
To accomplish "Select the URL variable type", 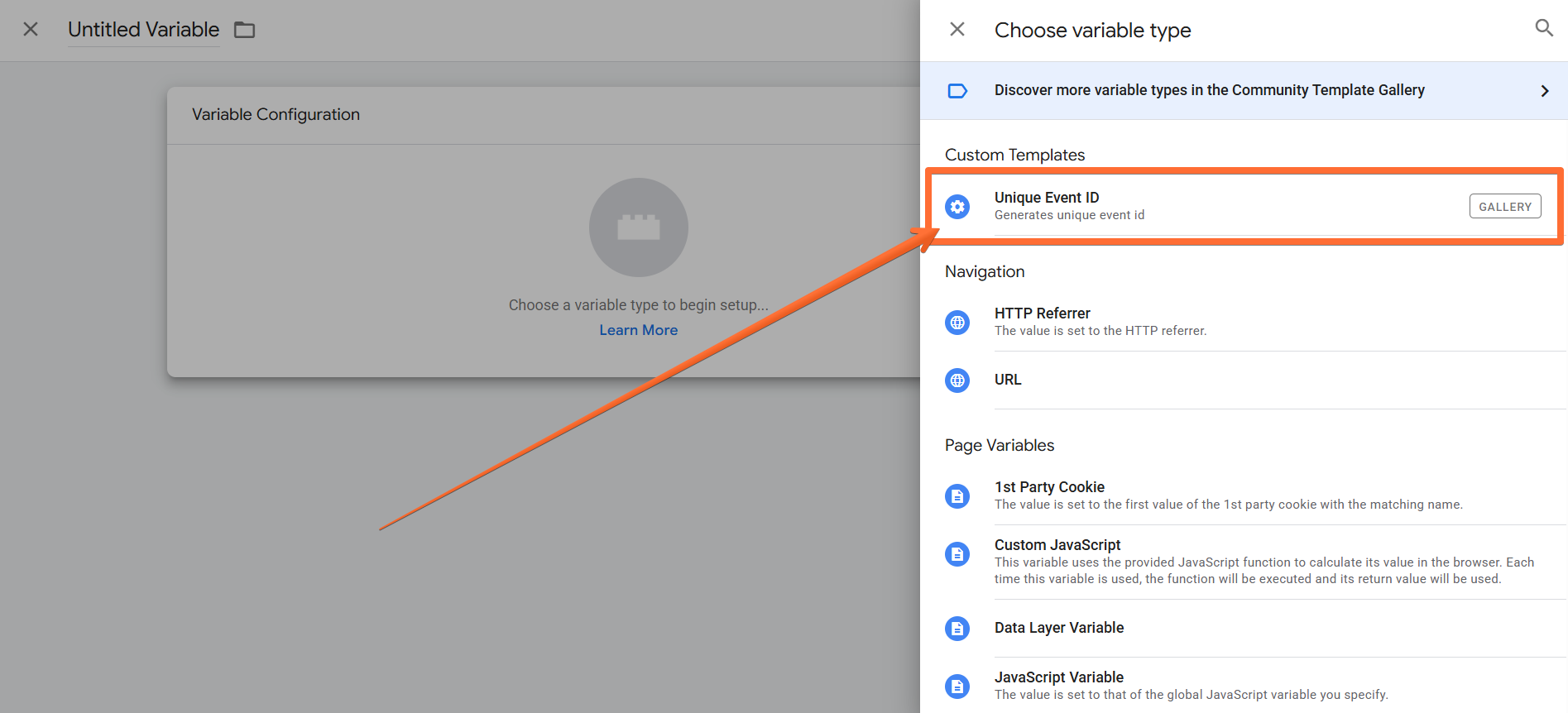I will click(1244, 380).
